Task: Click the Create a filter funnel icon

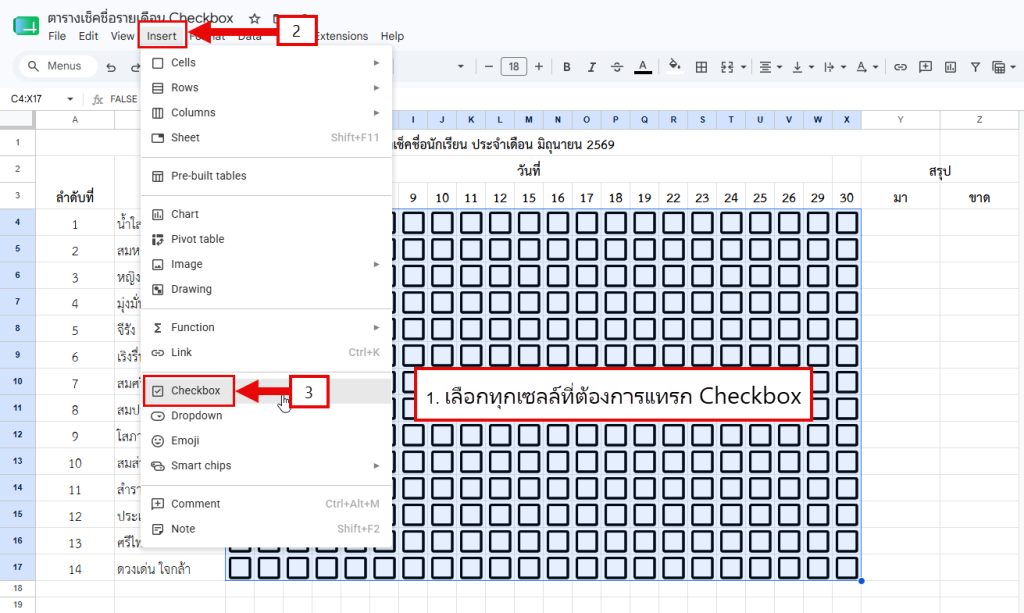Action: [975, 67]
